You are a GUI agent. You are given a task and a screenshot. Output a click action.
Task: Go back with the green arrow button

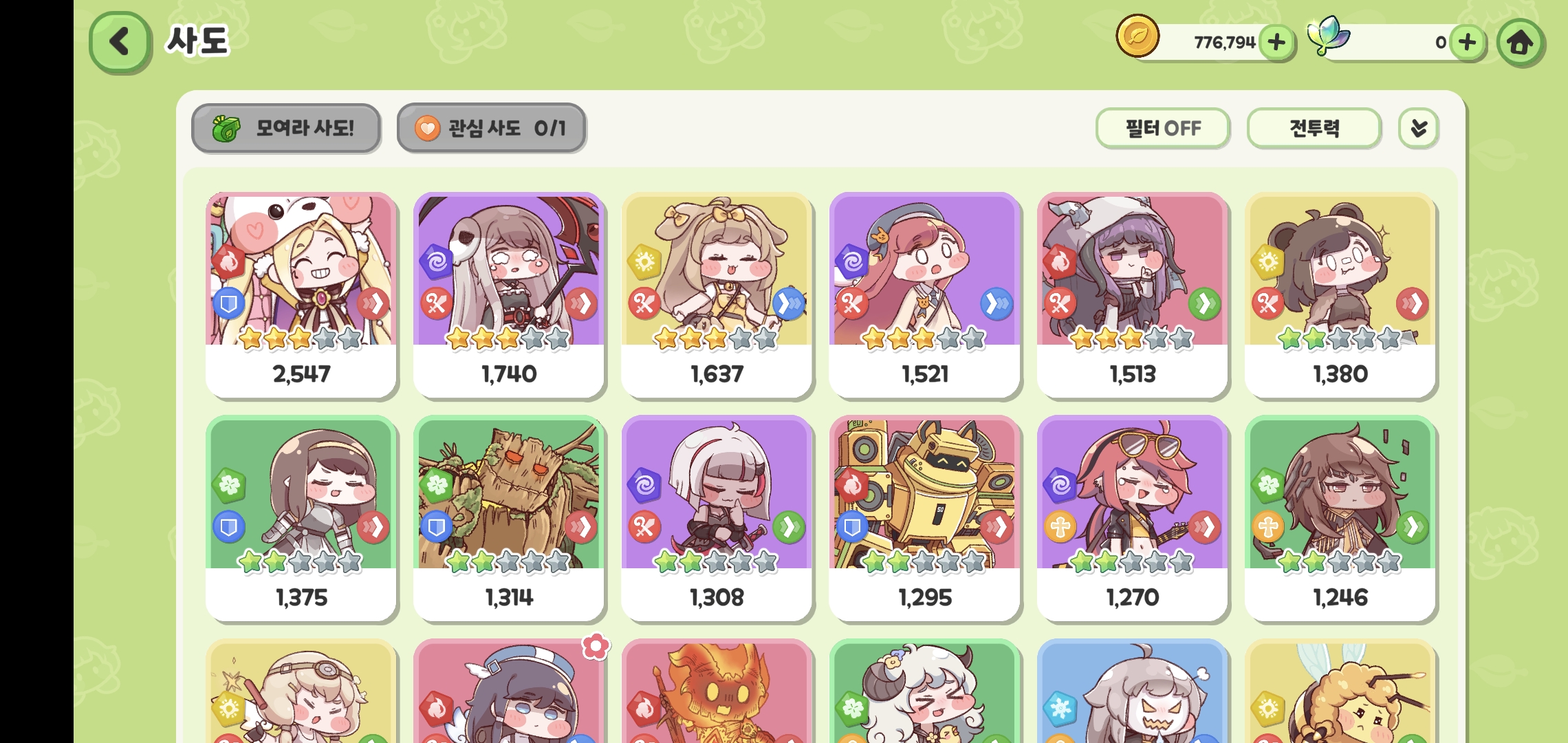click(x=120, y=42)
